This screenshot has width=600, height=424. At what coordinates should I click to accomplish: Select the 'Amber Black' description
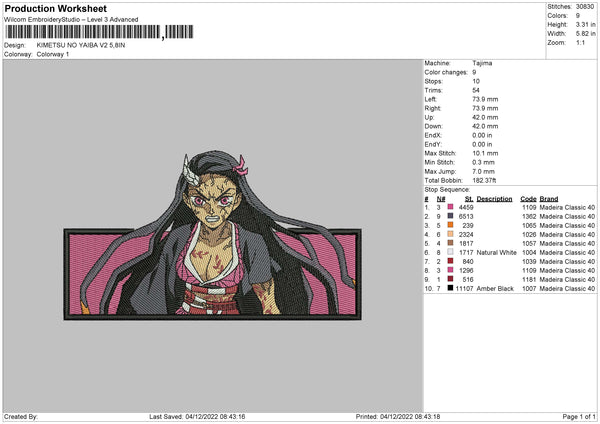pos(495,289)
